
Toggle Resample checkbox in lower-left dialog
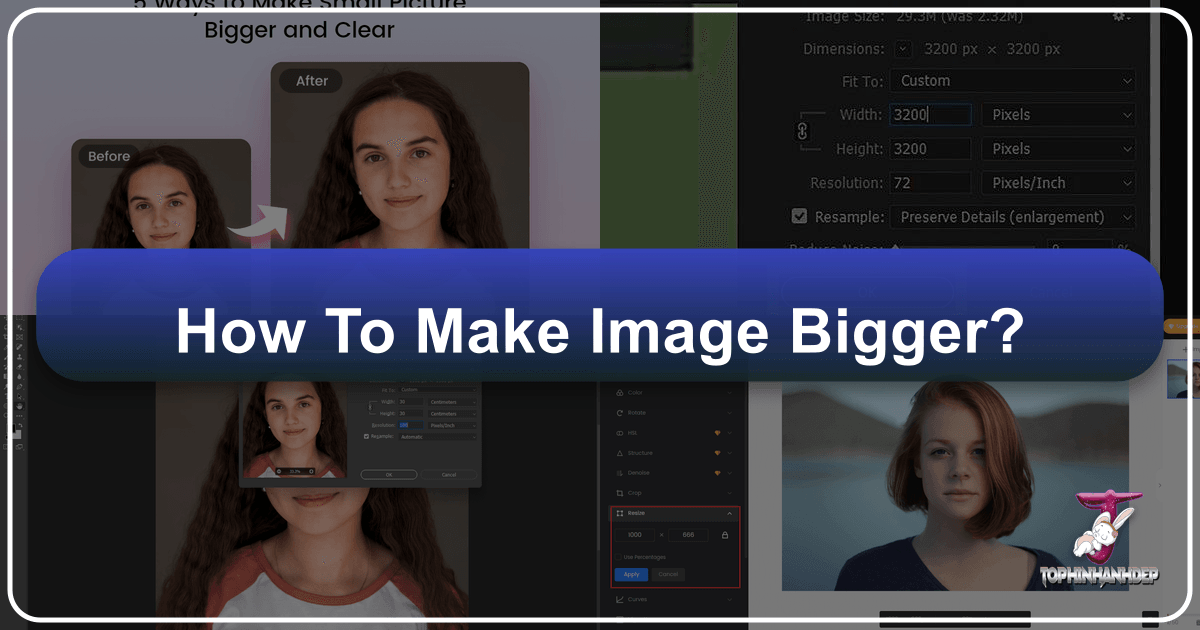click(x=367, y=436)
